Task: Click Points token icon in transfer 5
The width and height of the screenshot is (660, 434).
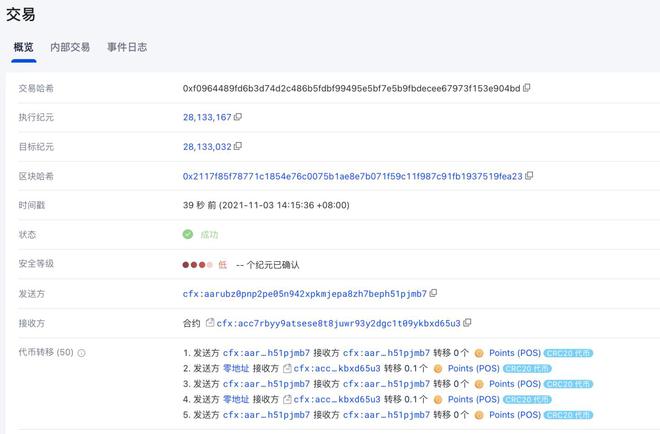Action: tap(479, 415)
